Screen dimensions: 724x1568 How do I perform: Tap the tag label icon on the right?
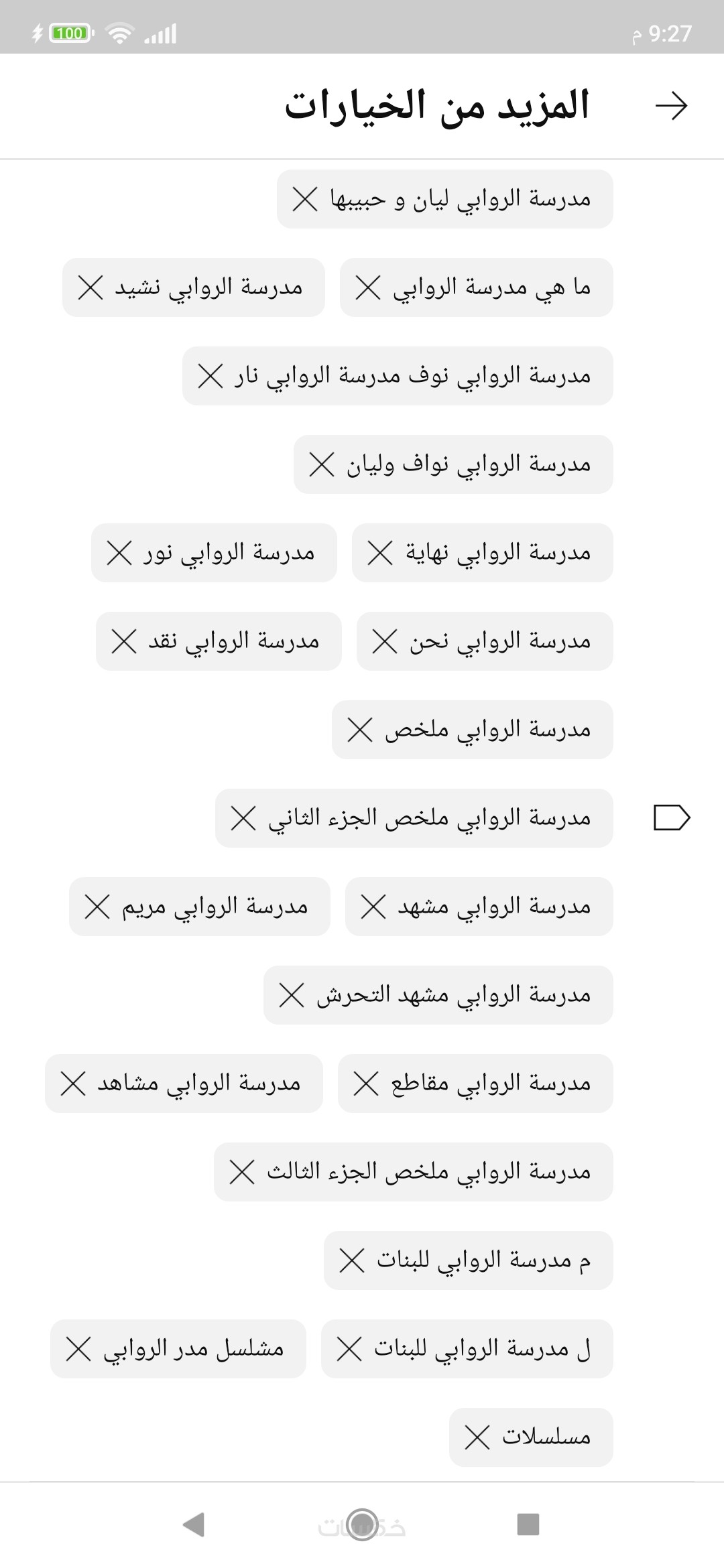tap(671, 818)
